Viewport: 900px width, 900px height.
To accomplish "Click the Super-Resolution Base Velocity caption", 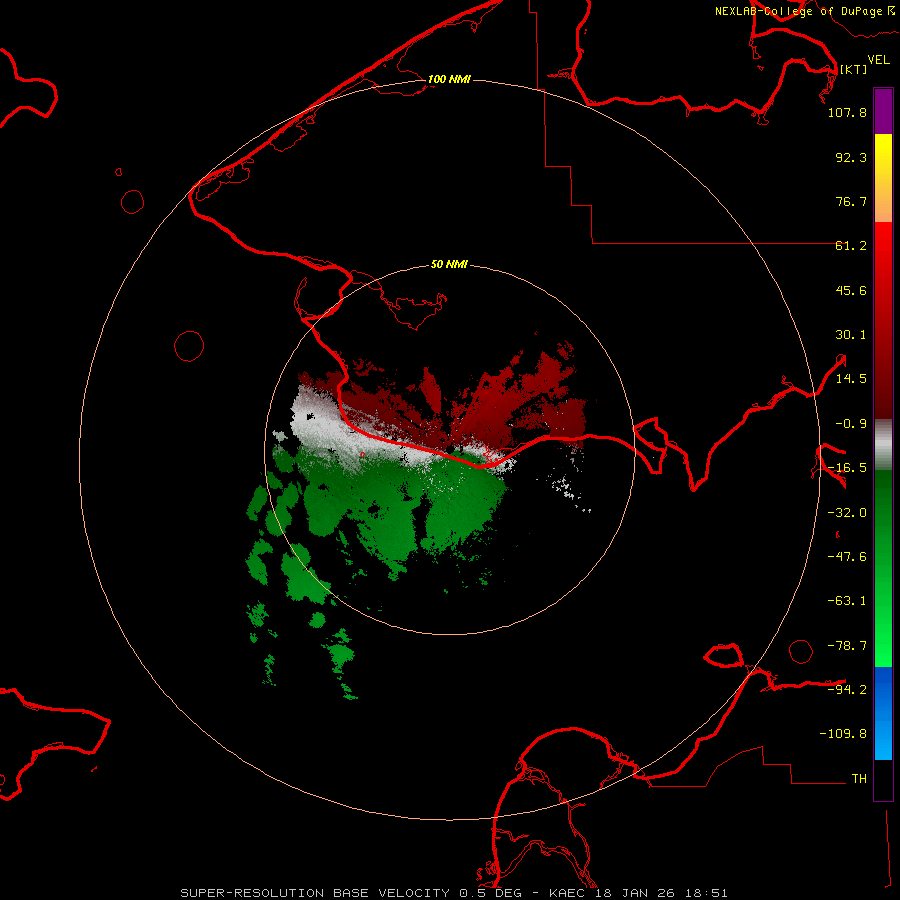I will (x=453, y=893).
